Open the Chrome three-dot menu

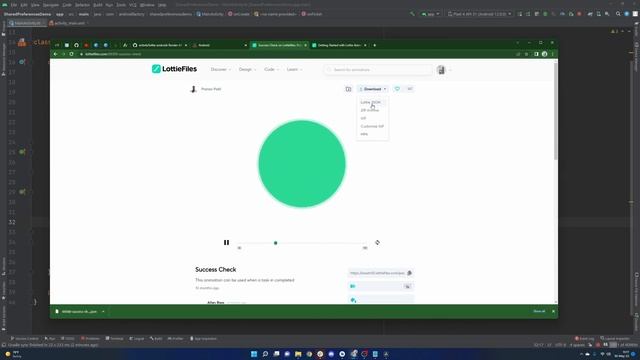553,54
